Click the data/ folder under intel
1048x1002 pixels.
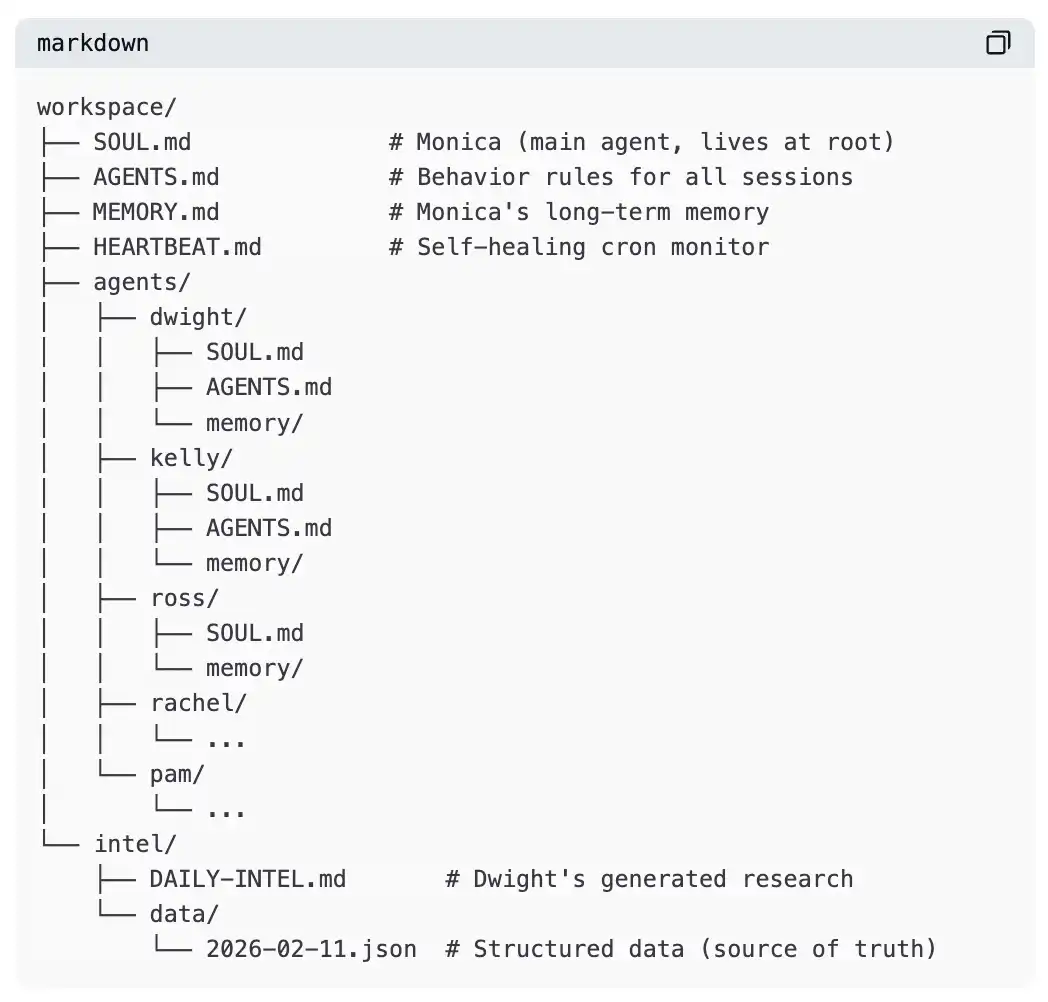coord(184,914)
